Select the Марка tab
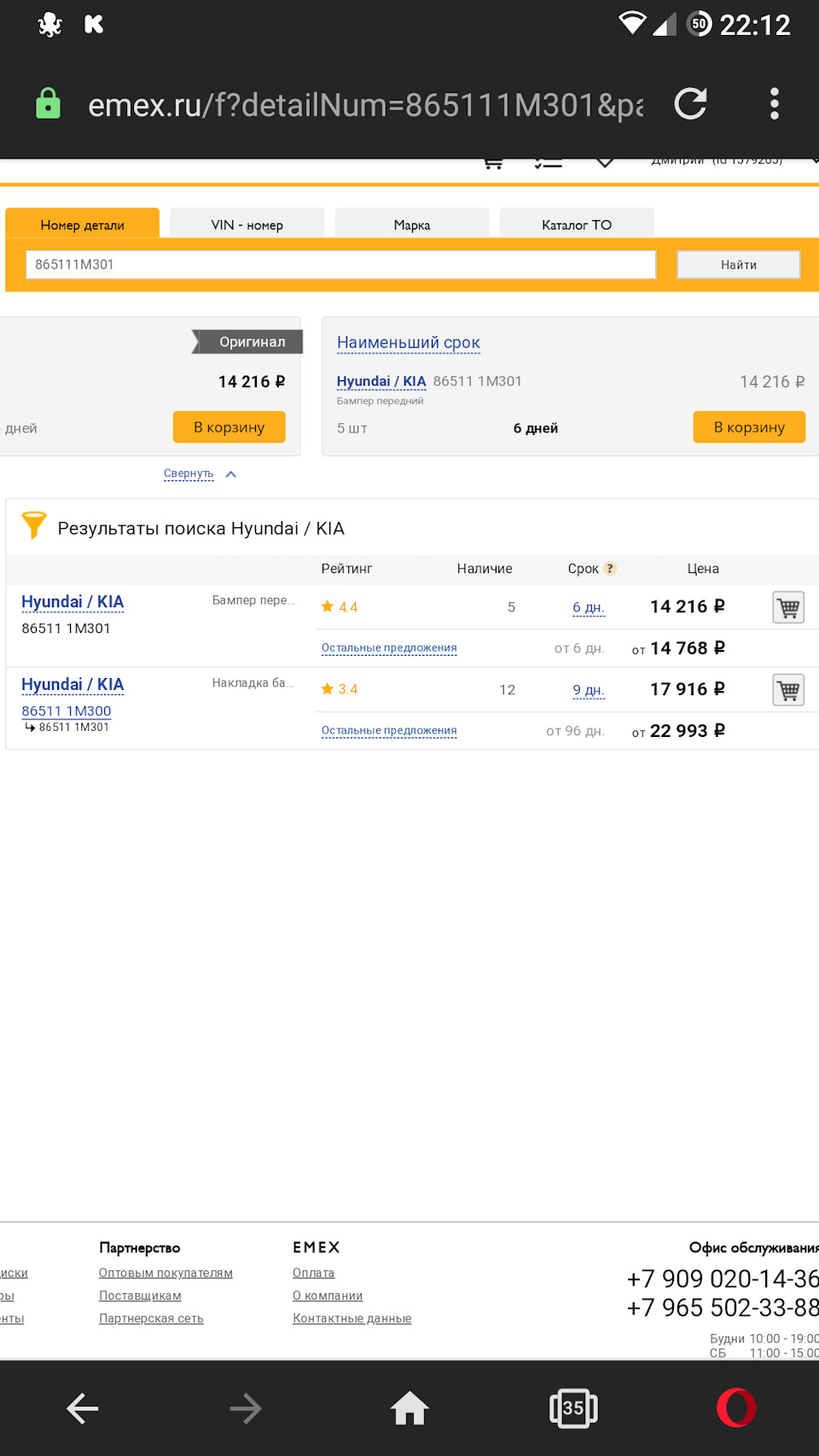Screen dimensions: 819x1456 [412, 224]
